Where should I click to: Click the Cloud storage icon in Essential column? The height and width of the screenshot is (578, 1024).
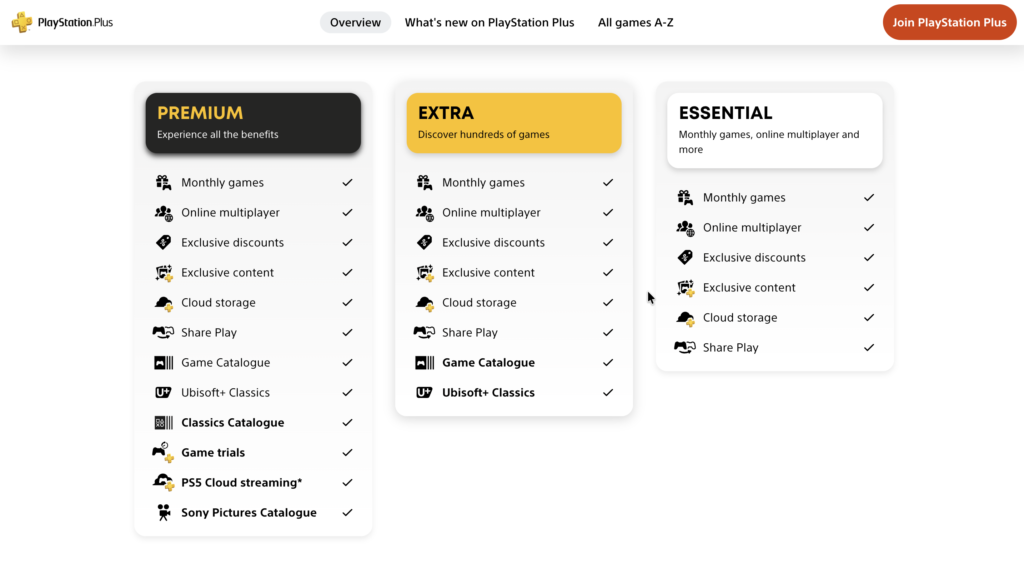point(686,317)
